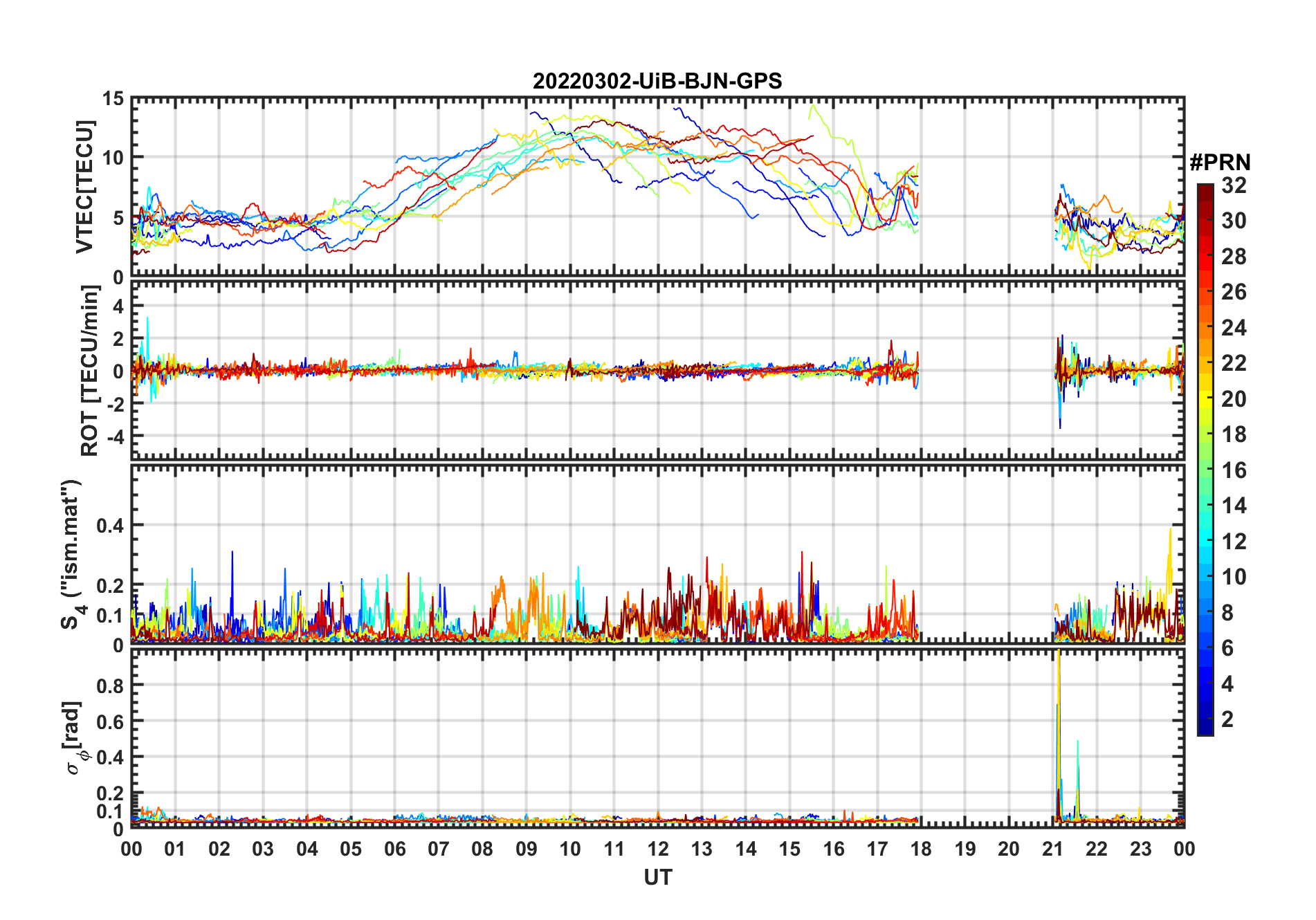Screen dimensions: 1316x920
Task: Click x-axis tick label 18
Action: 921,849
